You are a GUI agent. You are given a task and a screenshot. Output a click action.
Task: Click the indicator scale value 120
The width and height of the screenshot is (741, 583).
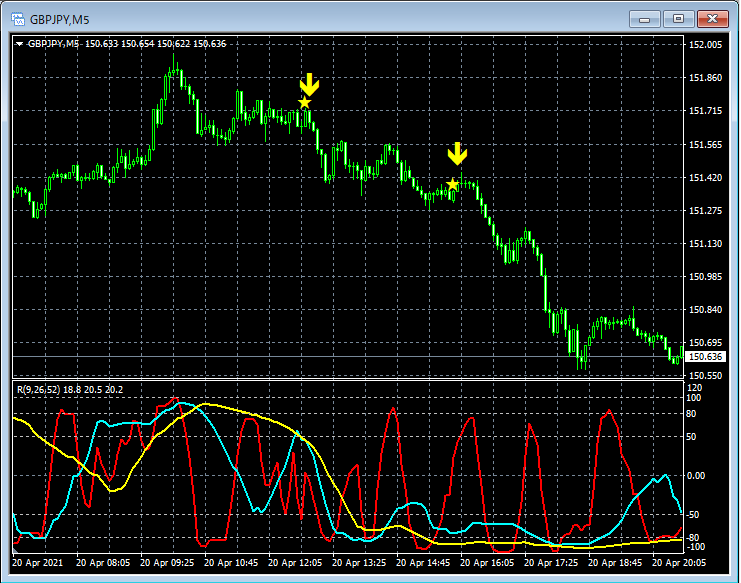coord(696,388)
